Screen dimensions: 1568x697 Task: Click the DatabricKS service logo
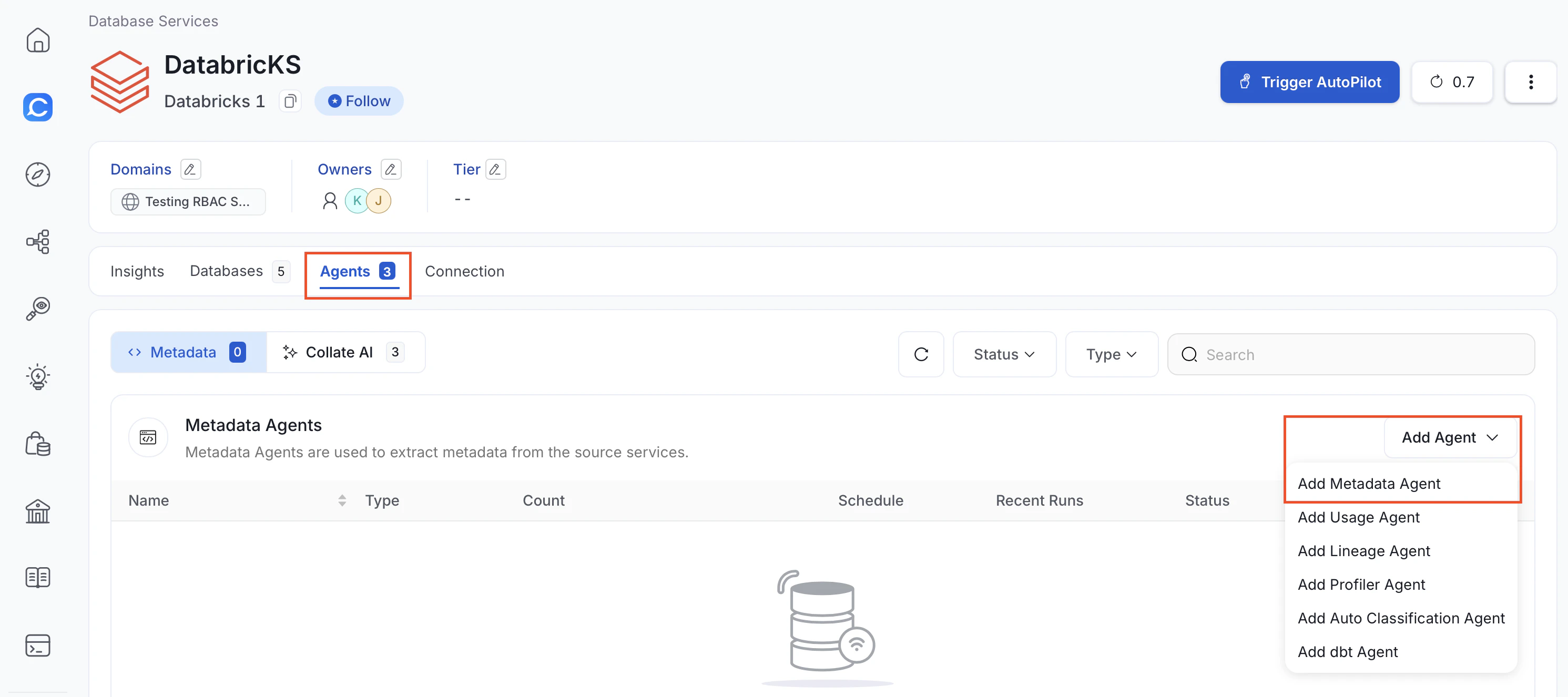click(119, 81)
